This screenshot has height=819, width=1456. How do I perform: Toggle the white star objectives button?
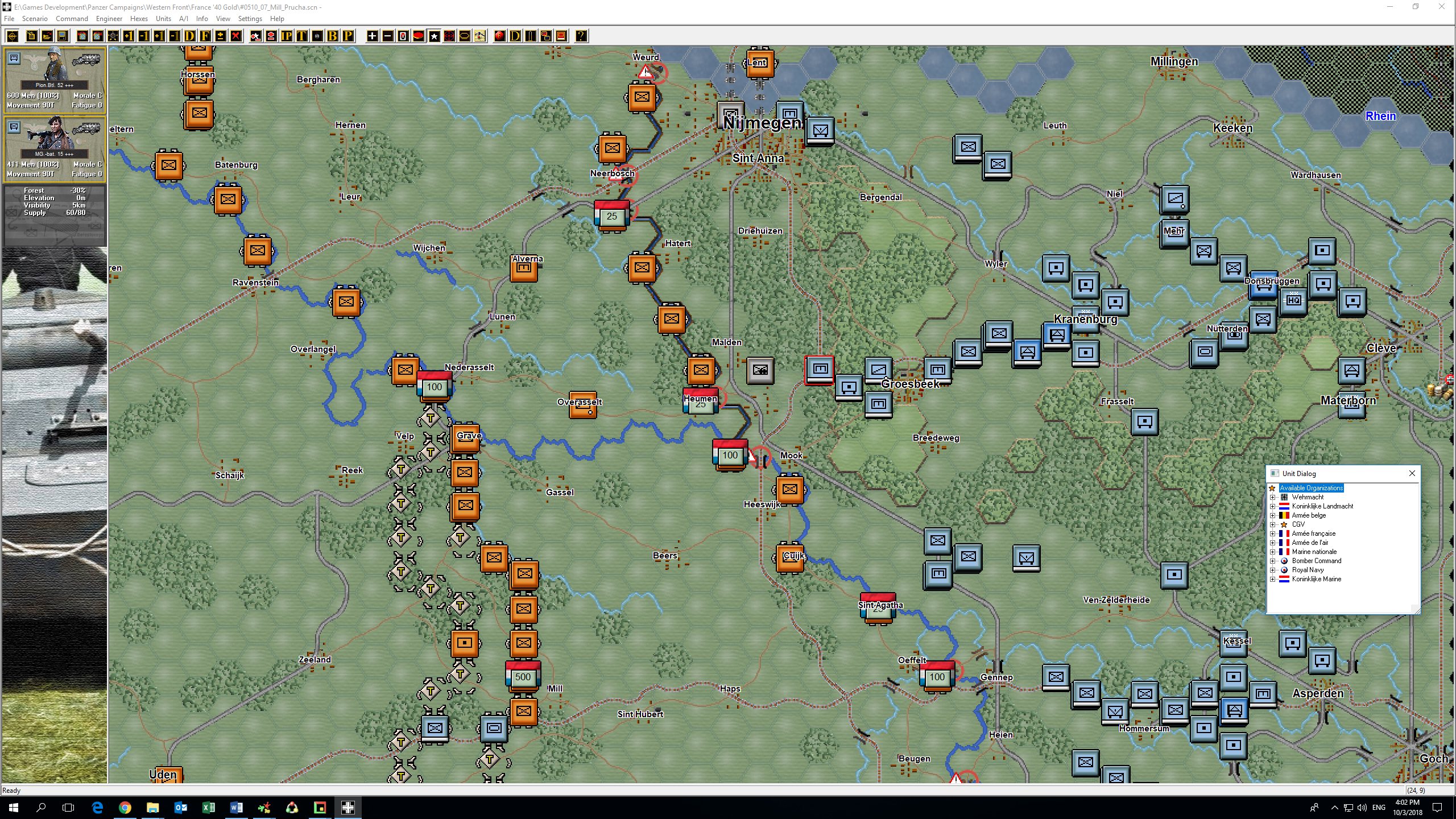point(433,36)
